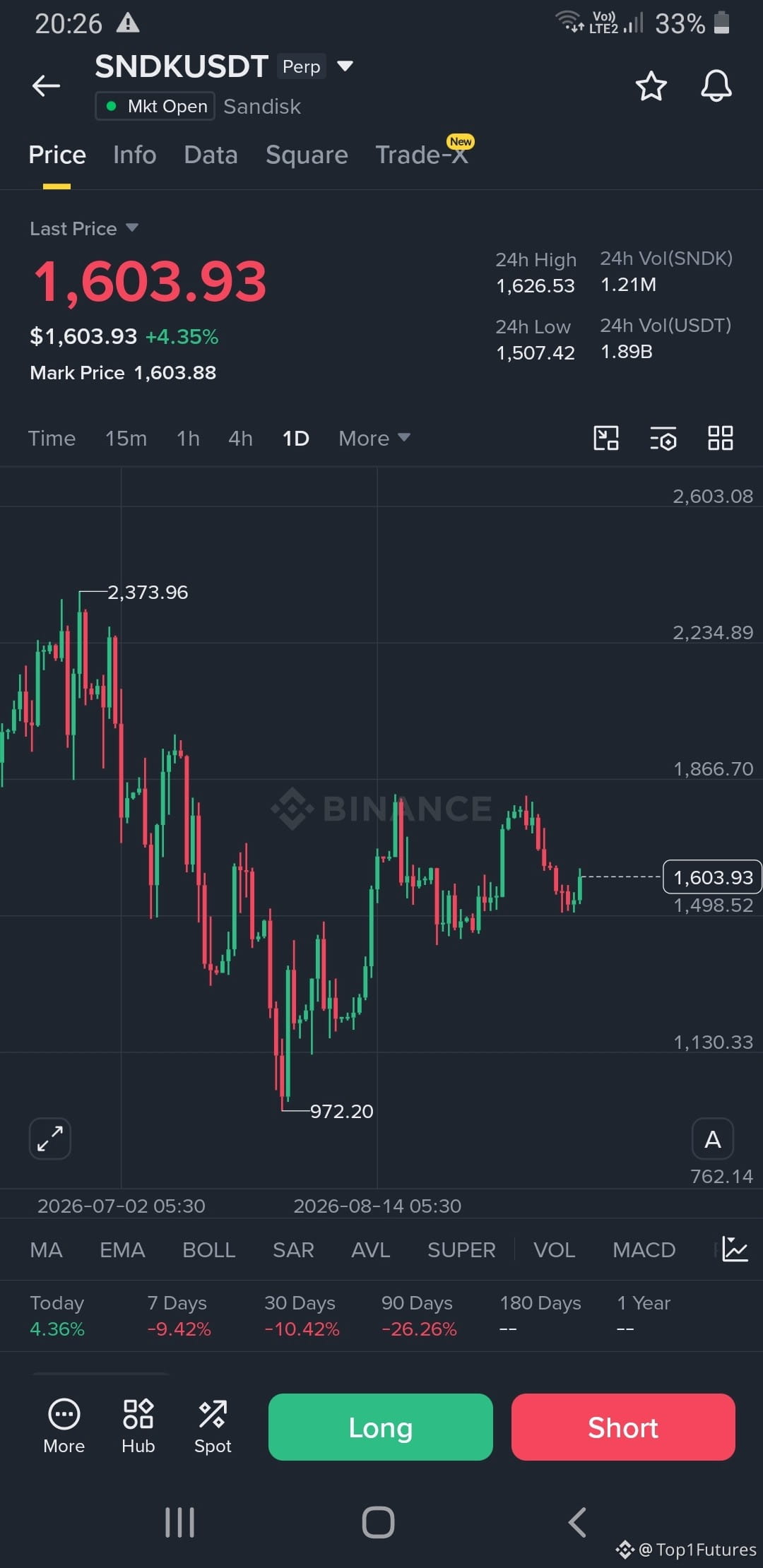763x1568 pixels.
Task: Toggle auto-scale A button on chart
Action: click(712, 1139)
